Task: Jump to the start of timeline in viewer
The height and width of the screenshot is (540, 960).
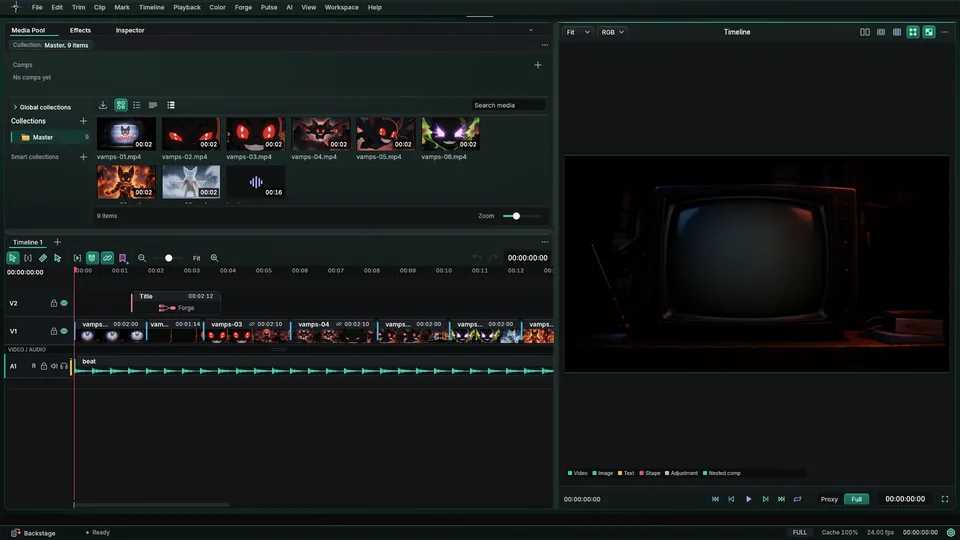Action: pos(715,499)
